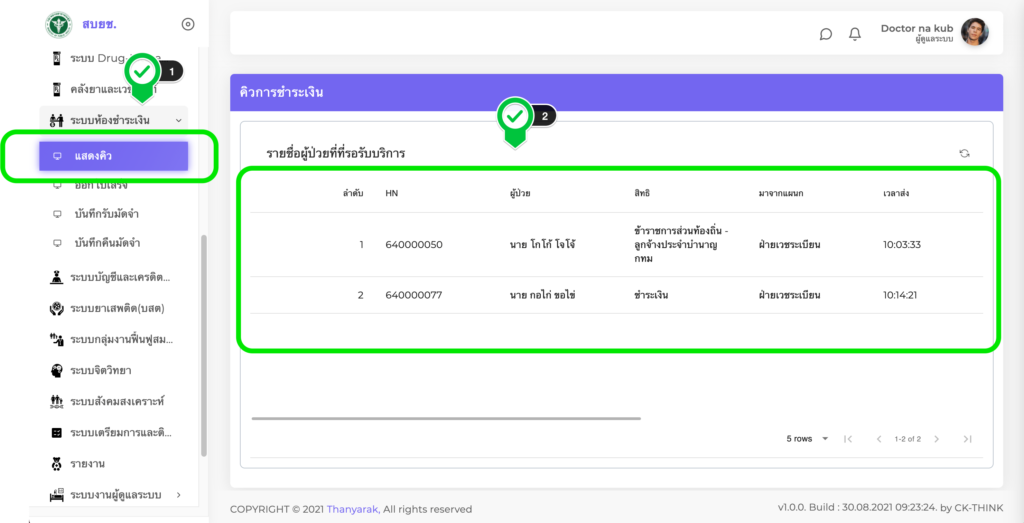The image size is (1024, 523).
Task: Select บันทึกรับมัดจำ in the sidebar
Action: 106,214
